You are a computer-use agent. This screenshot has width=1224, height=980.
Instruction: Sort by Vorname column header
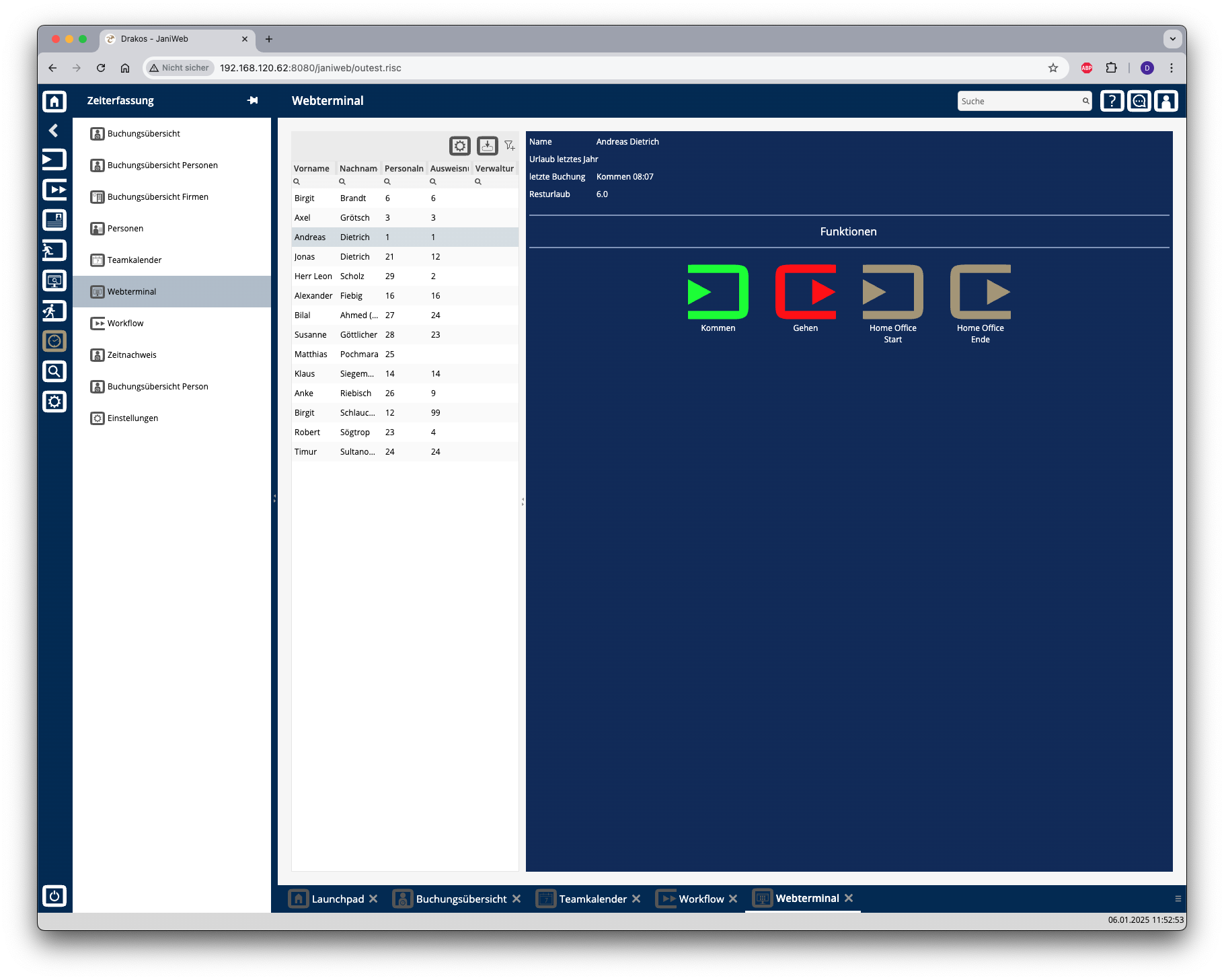[x=311, y=169]
